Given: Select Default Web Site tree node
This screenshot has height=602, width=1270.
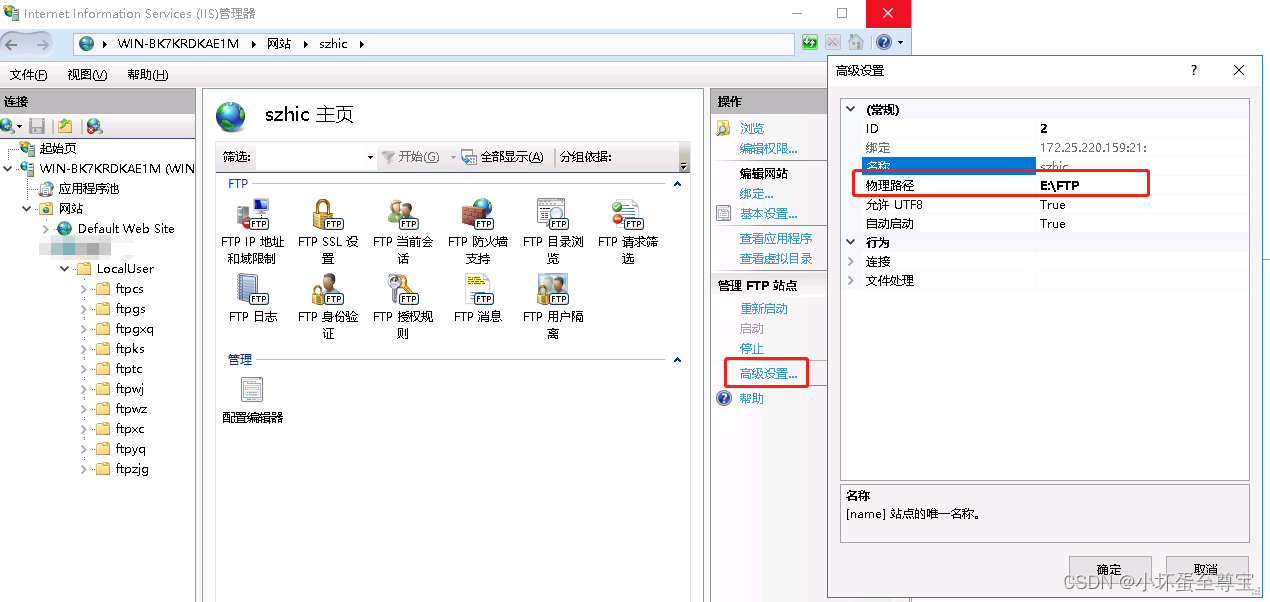Looking at the screenshot, I should (126, 228).
